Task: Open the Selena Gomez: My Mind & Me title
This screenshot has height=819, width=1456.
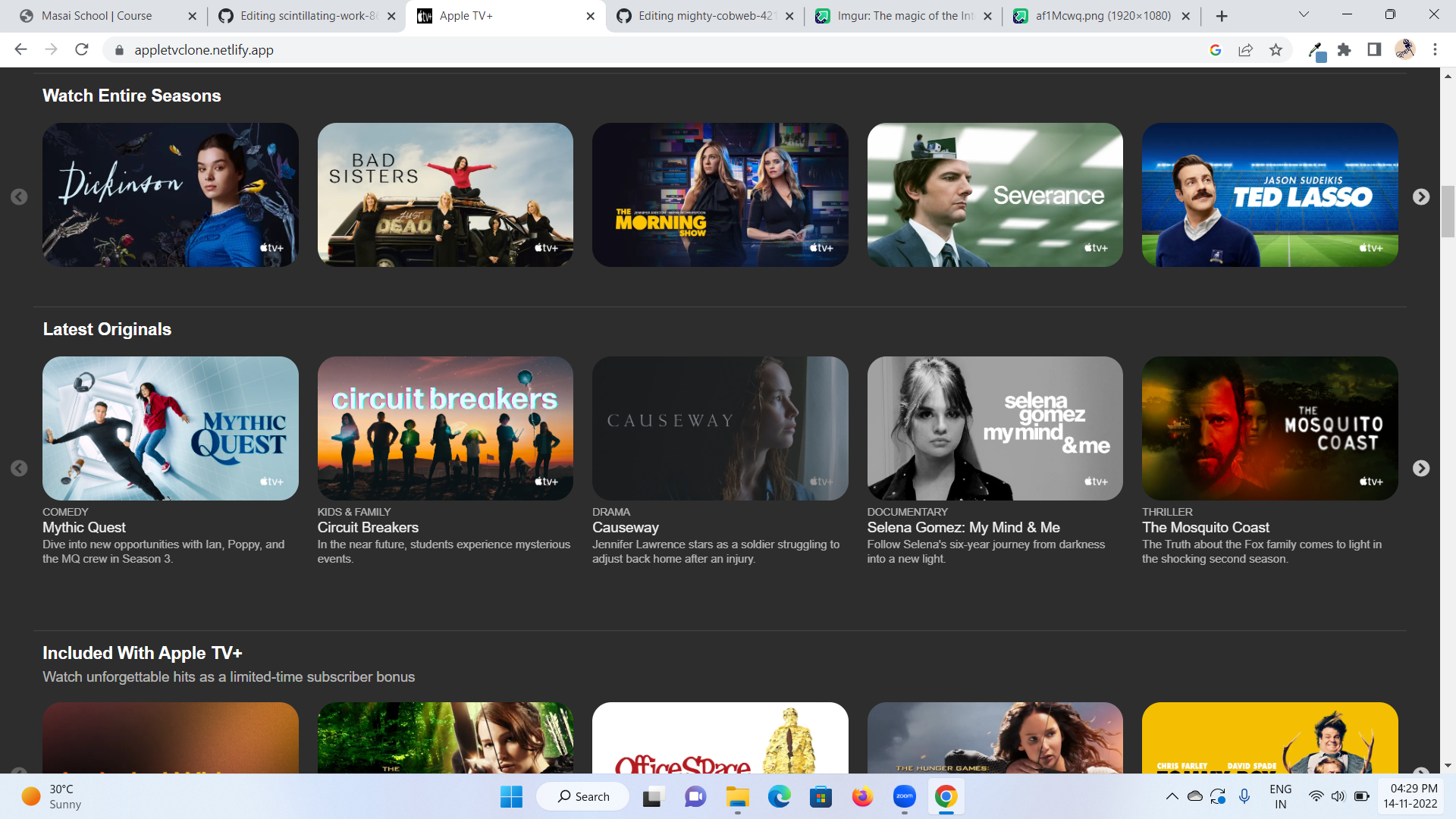Action: click(x=963, y=527)
